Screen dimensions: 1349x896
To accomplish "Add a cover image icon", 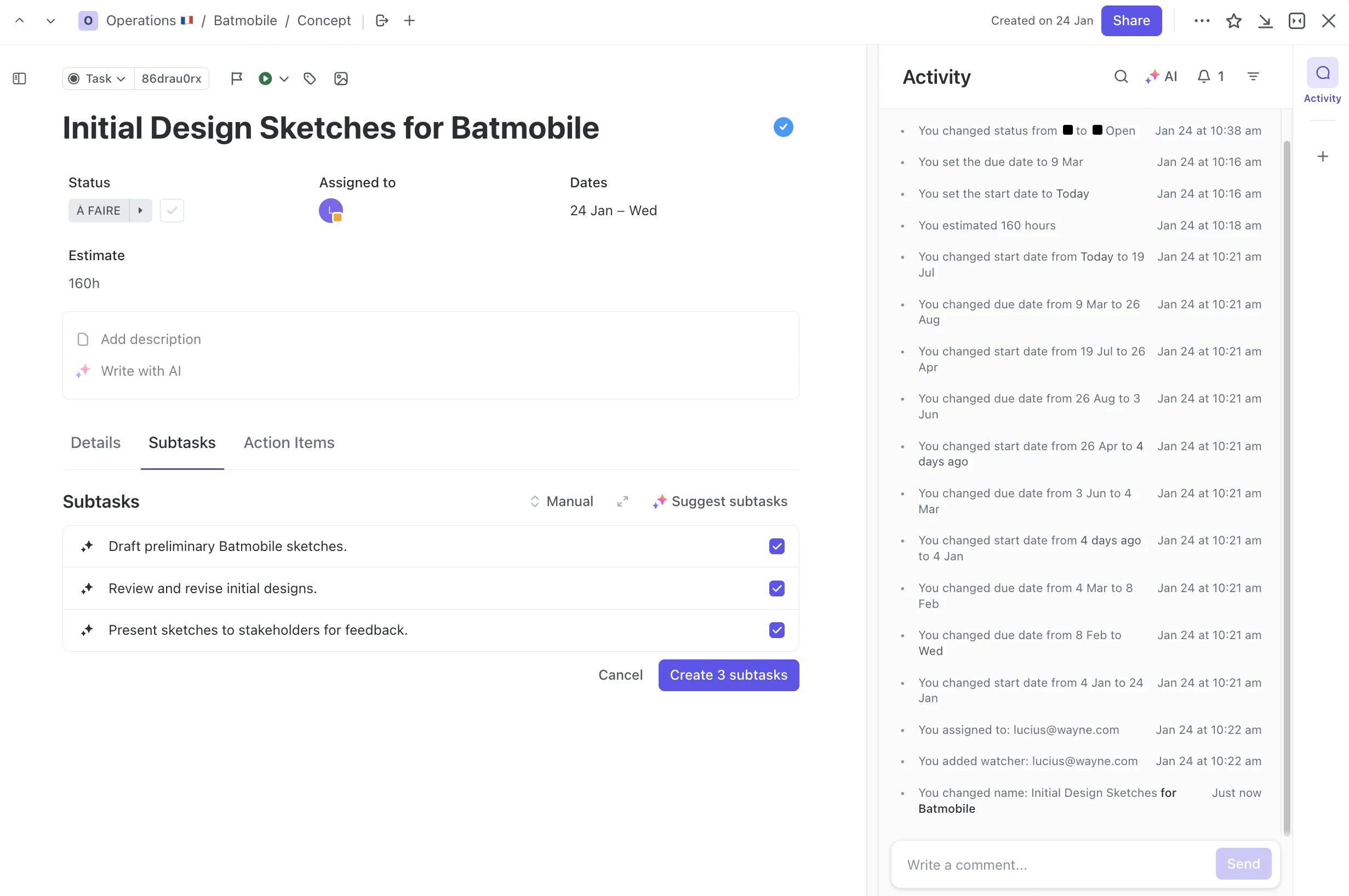I will pos(341,78).
